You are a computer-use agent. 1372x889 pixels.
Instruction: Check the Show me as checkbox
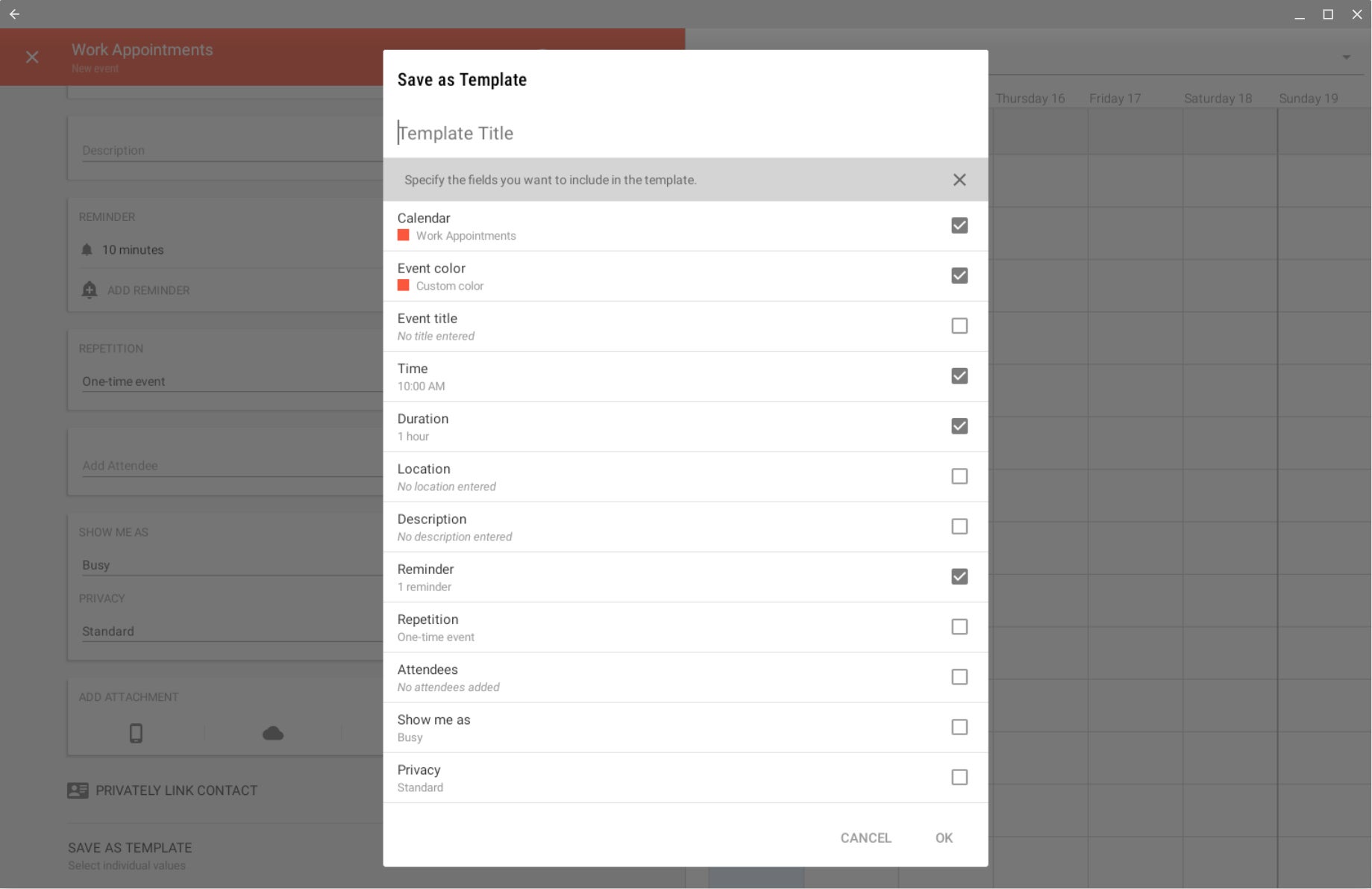click(x=959, y=727)
